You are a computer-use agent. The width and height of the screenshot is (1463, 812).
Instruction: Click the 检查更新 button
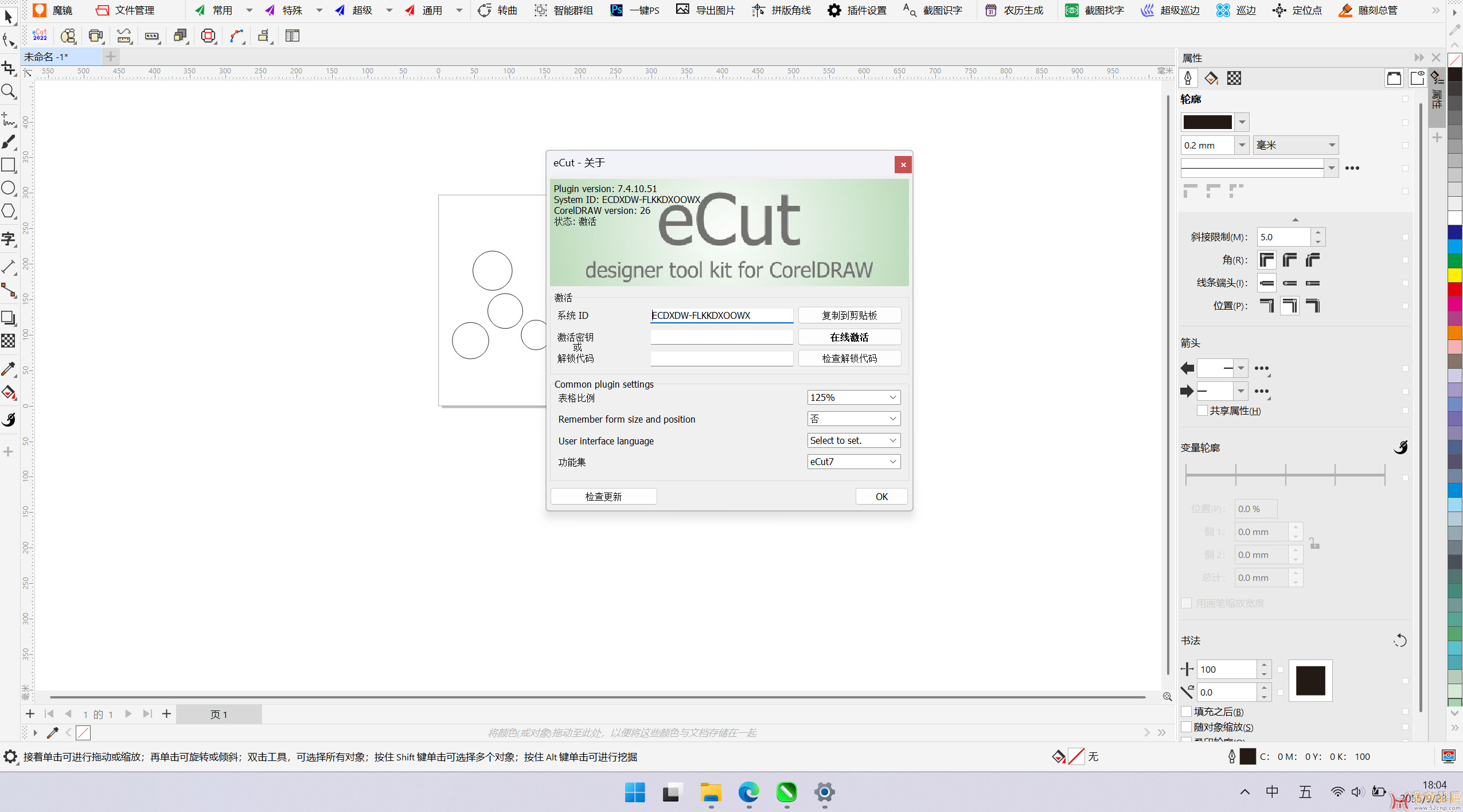(603, 497)
